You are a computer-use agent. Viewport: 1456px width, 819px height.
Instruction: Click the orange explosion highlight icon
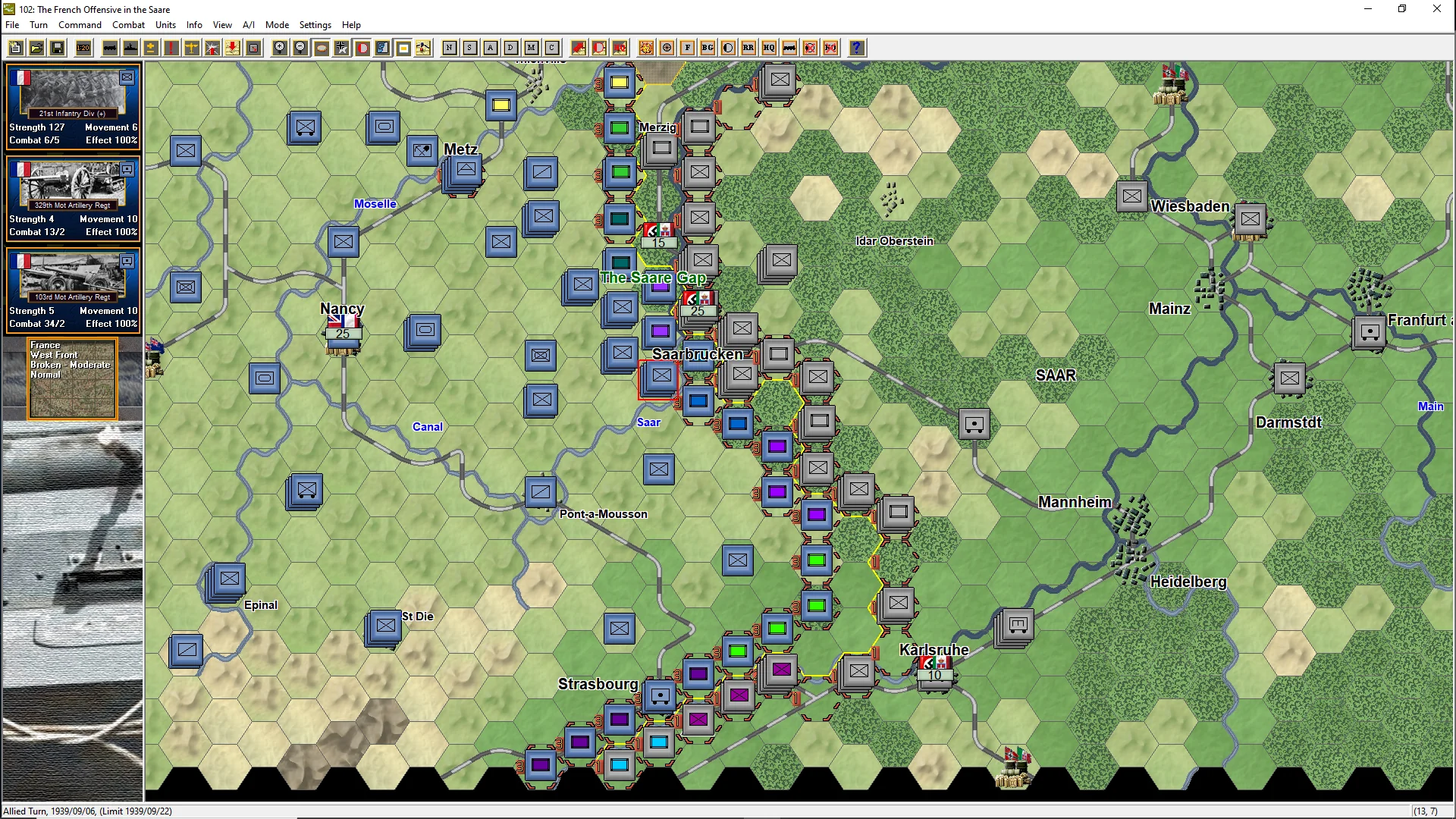[646, 48]
